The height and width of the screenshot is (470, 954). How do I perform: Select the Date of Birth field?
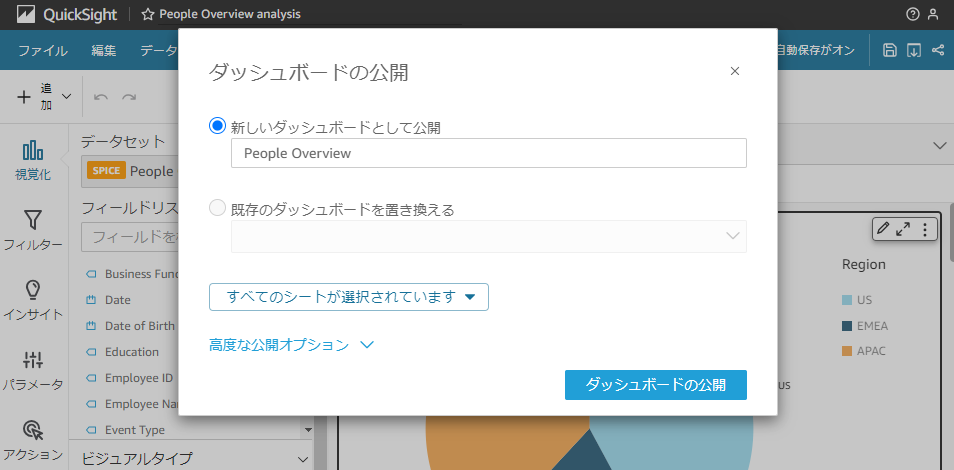tap(139, 326)
